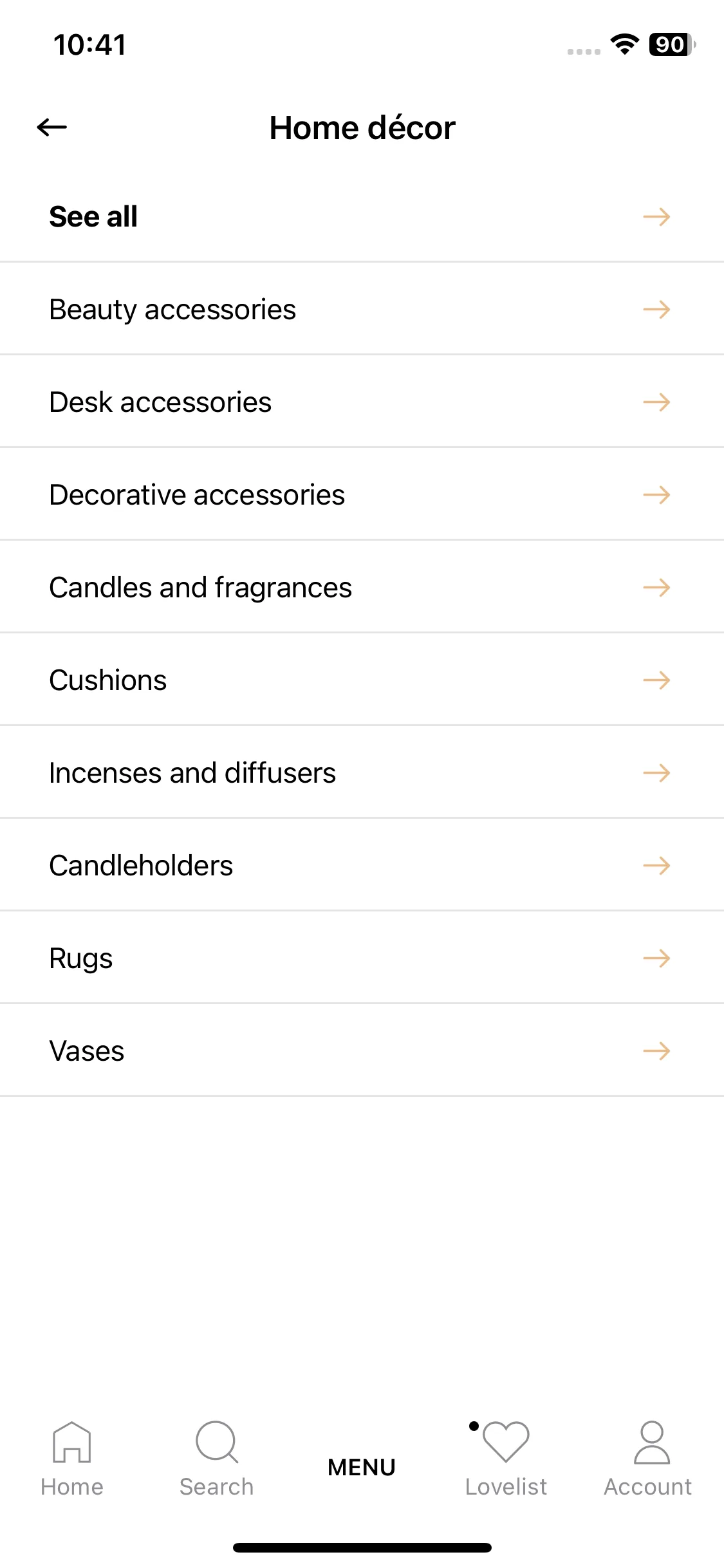Select the MENU tab
The image size is (724, 1568).
tap(362, 1468)
